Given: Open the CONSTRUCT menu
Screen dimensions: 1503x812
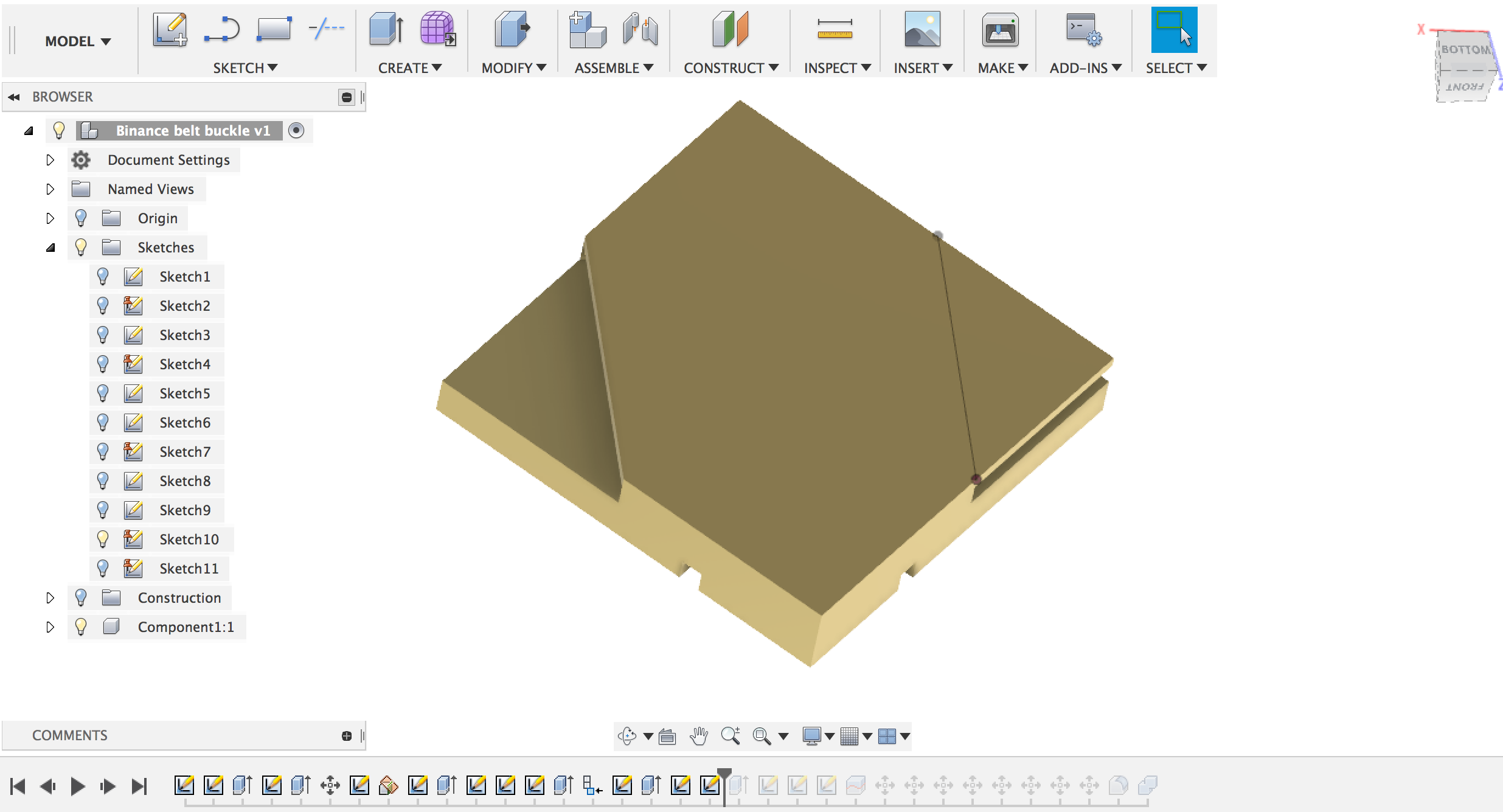Looking at the screenshot, I should pyautogui.click(x=731, y=68).
